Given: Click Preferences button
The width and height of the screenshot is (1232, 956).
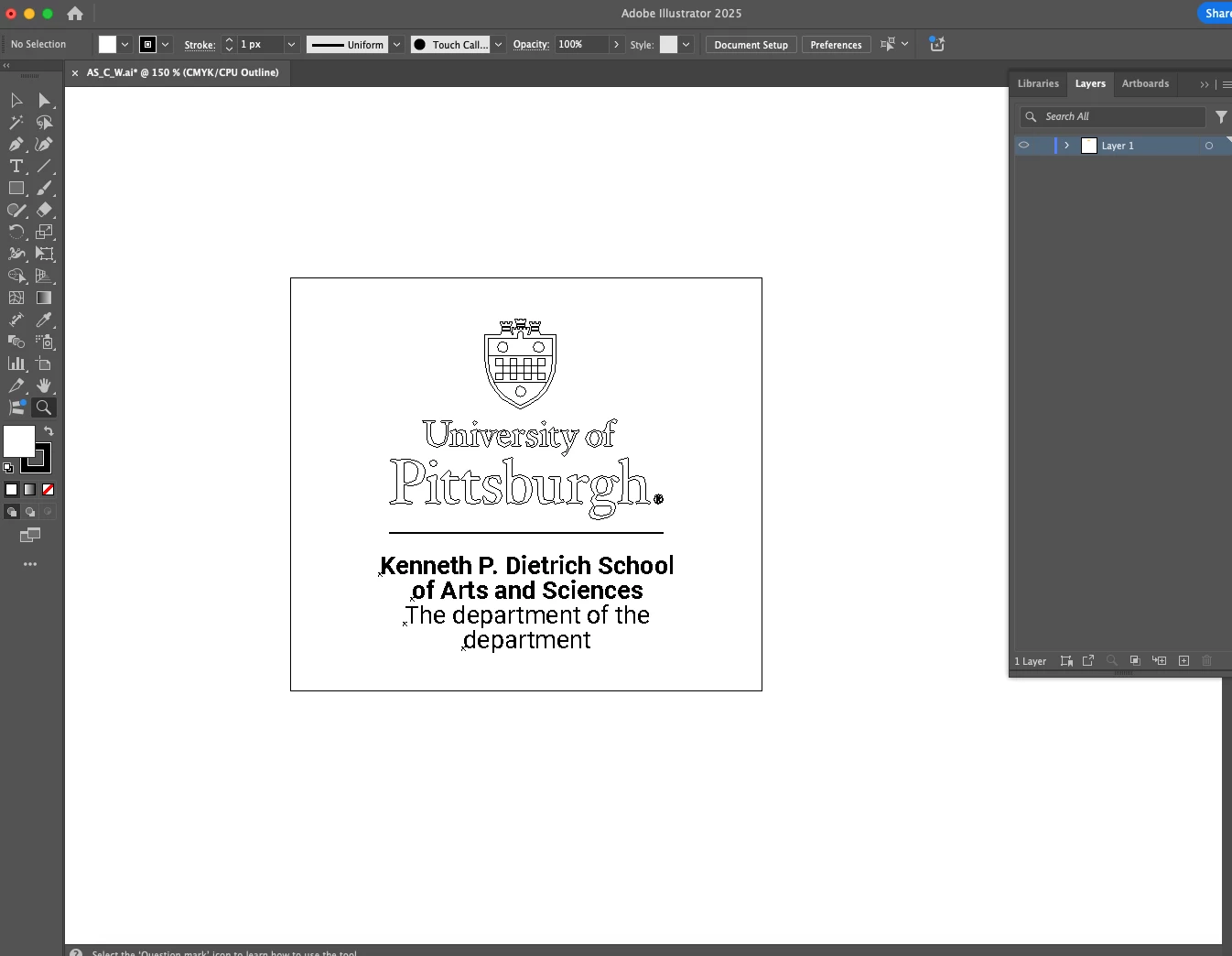Looking at the screenshot, I should point(836,45).
